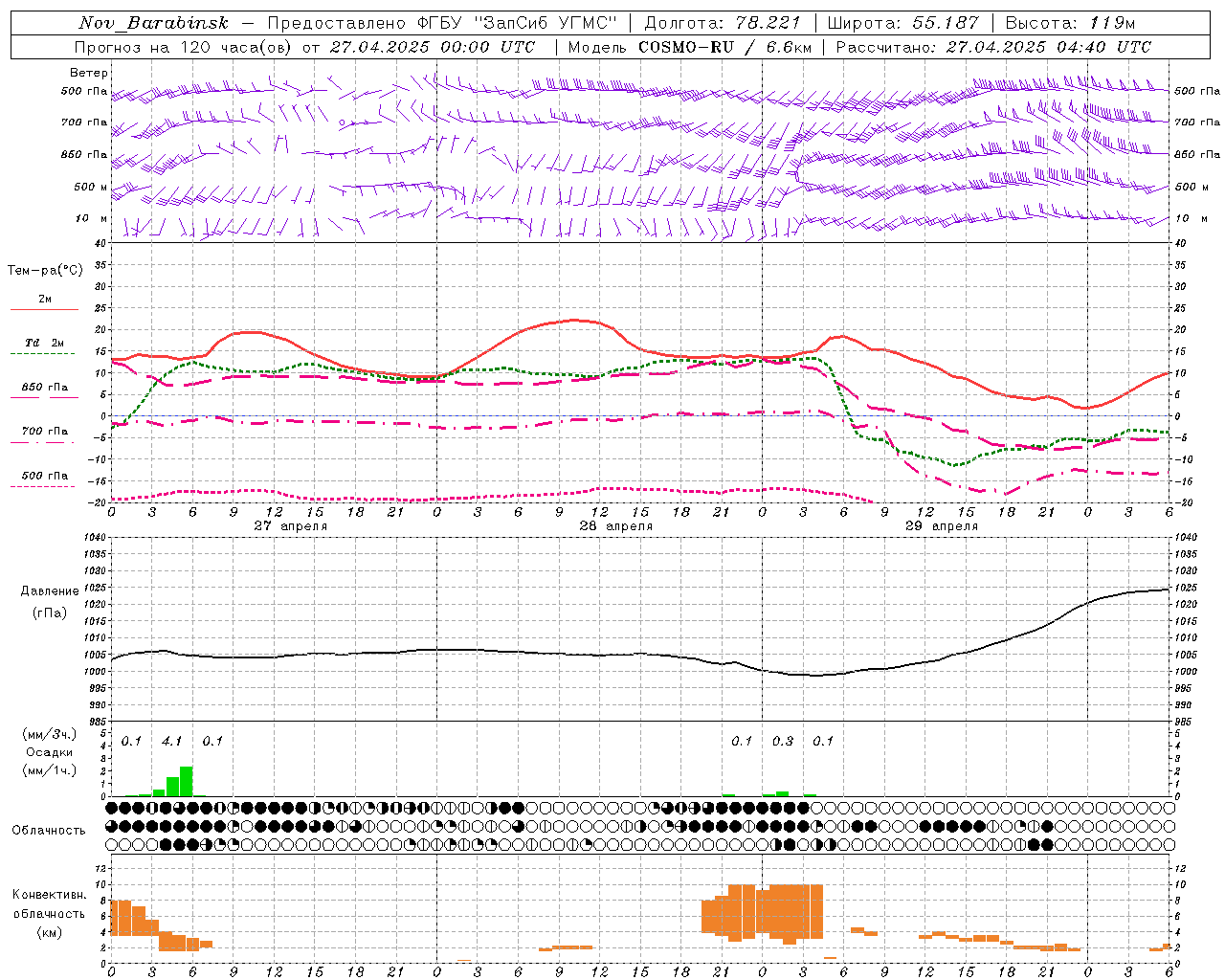Click the Nov_Barabinsk station title
The height and width of the screenshot is (980, 1225).
click(154, 23)
